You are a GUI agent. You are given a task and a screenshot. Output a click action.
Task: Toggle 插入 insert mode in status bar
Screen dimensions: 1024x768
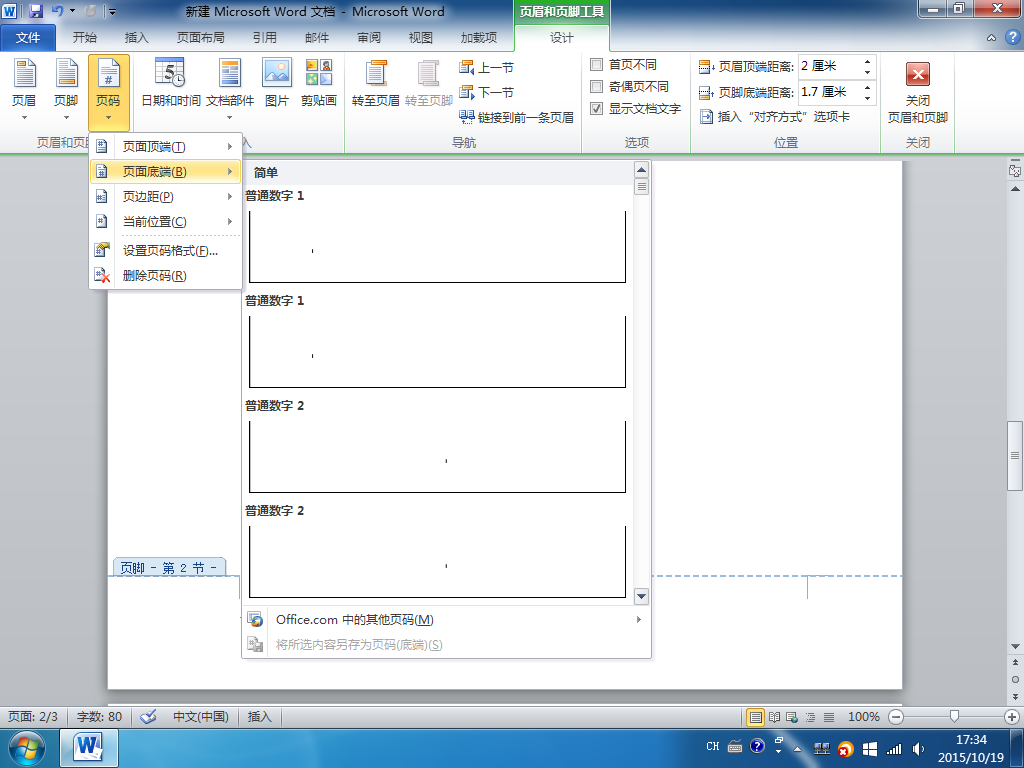tap(259, 716)
